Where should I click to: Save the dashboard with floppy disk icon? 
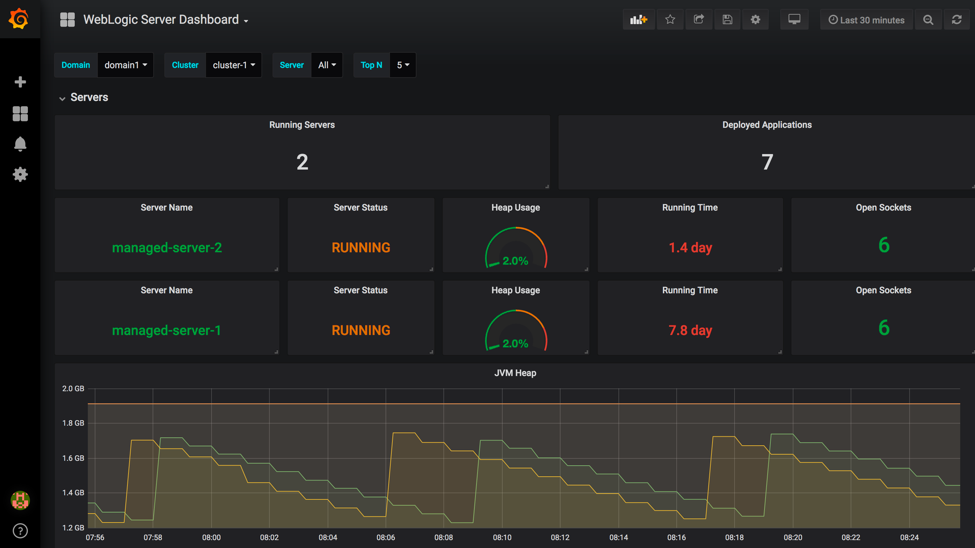727,20
